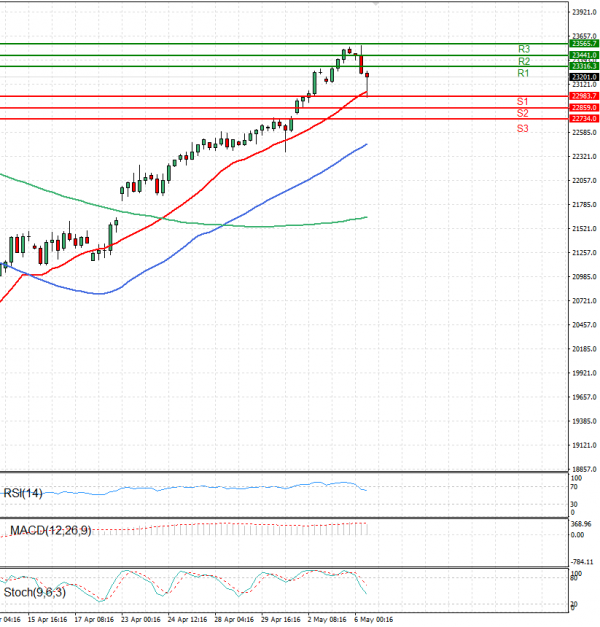Click the 2 May 08:16 time label
Image resolution: width=600 pixels, height=627 pixels.
[x=327, y=619]
